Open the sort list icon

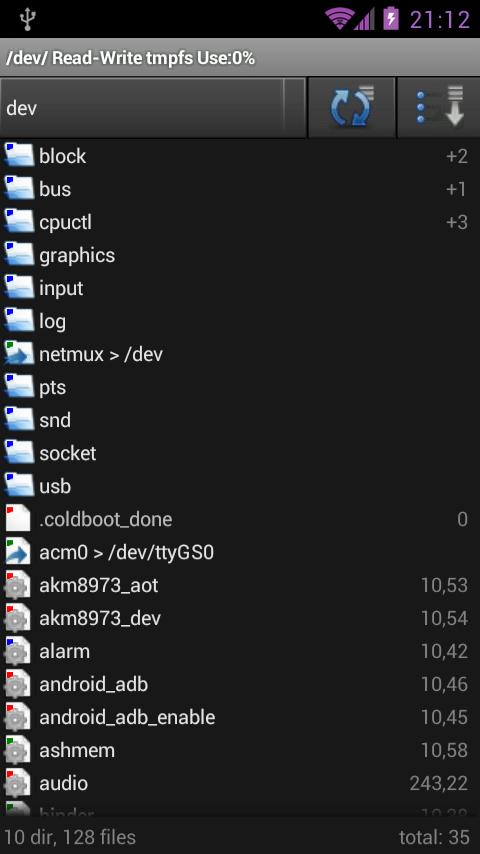point(439,108)
